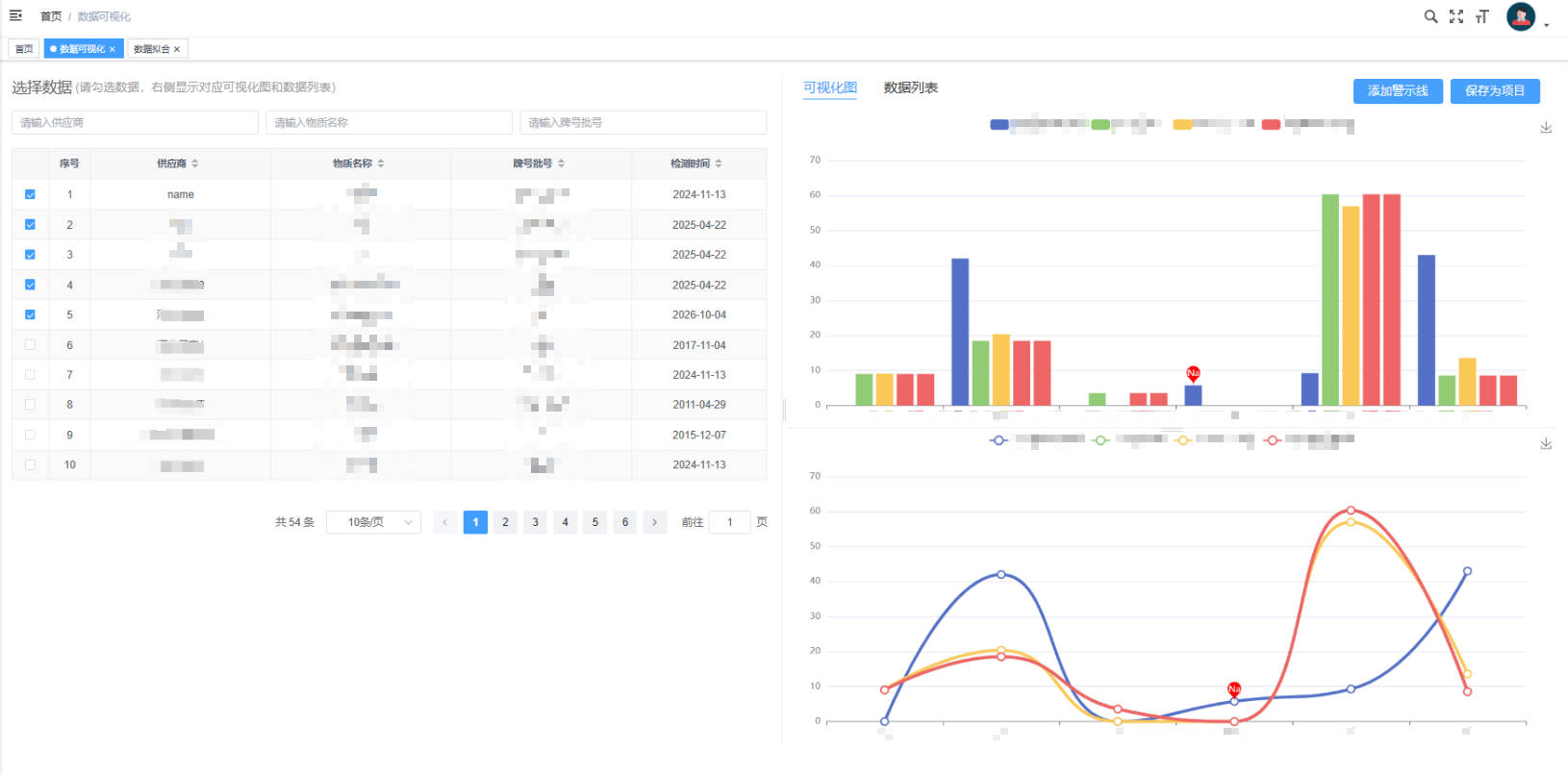This screenshot has width=1568, height=775.
Task: Uncheck the checkbox for row 1
Action: (x=30, y=194)
